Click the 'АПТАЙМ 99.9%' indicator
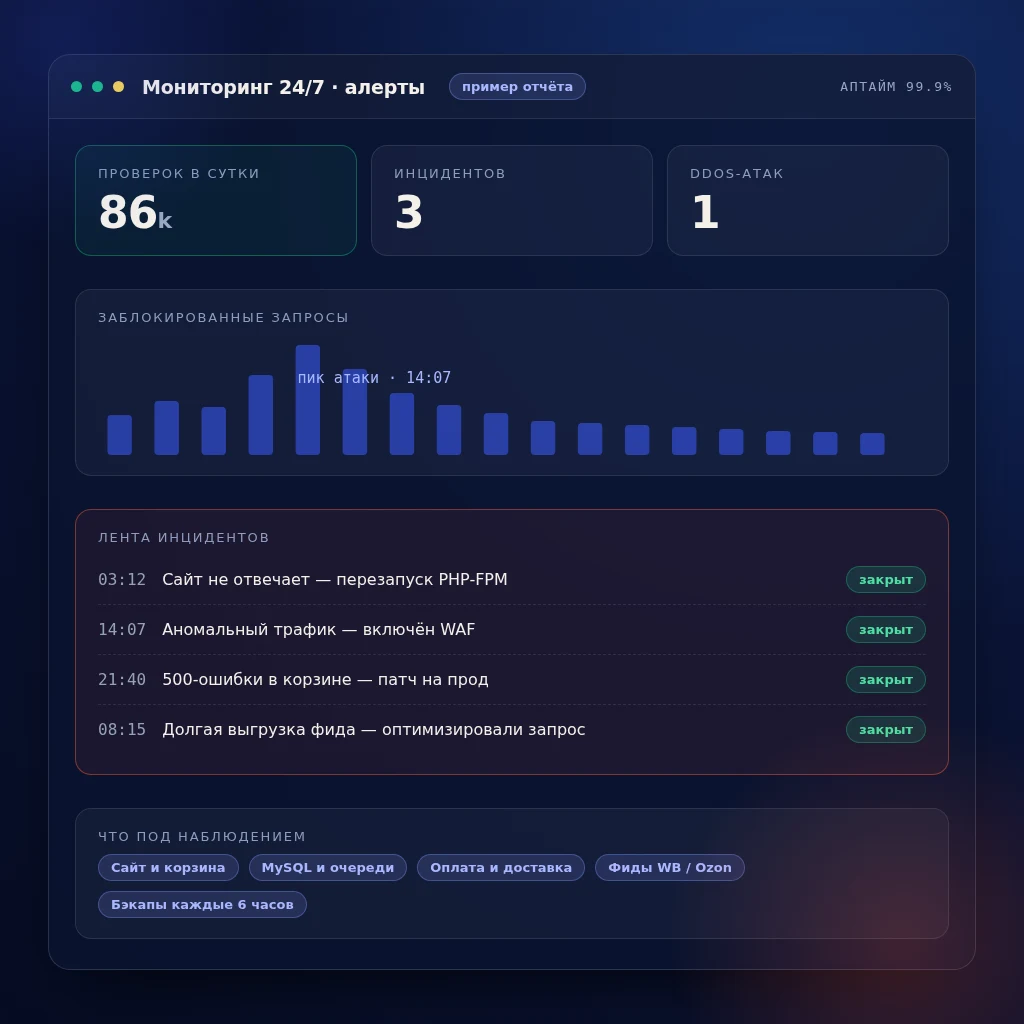Screen dimensions: 1024x1024 point(896,87)
